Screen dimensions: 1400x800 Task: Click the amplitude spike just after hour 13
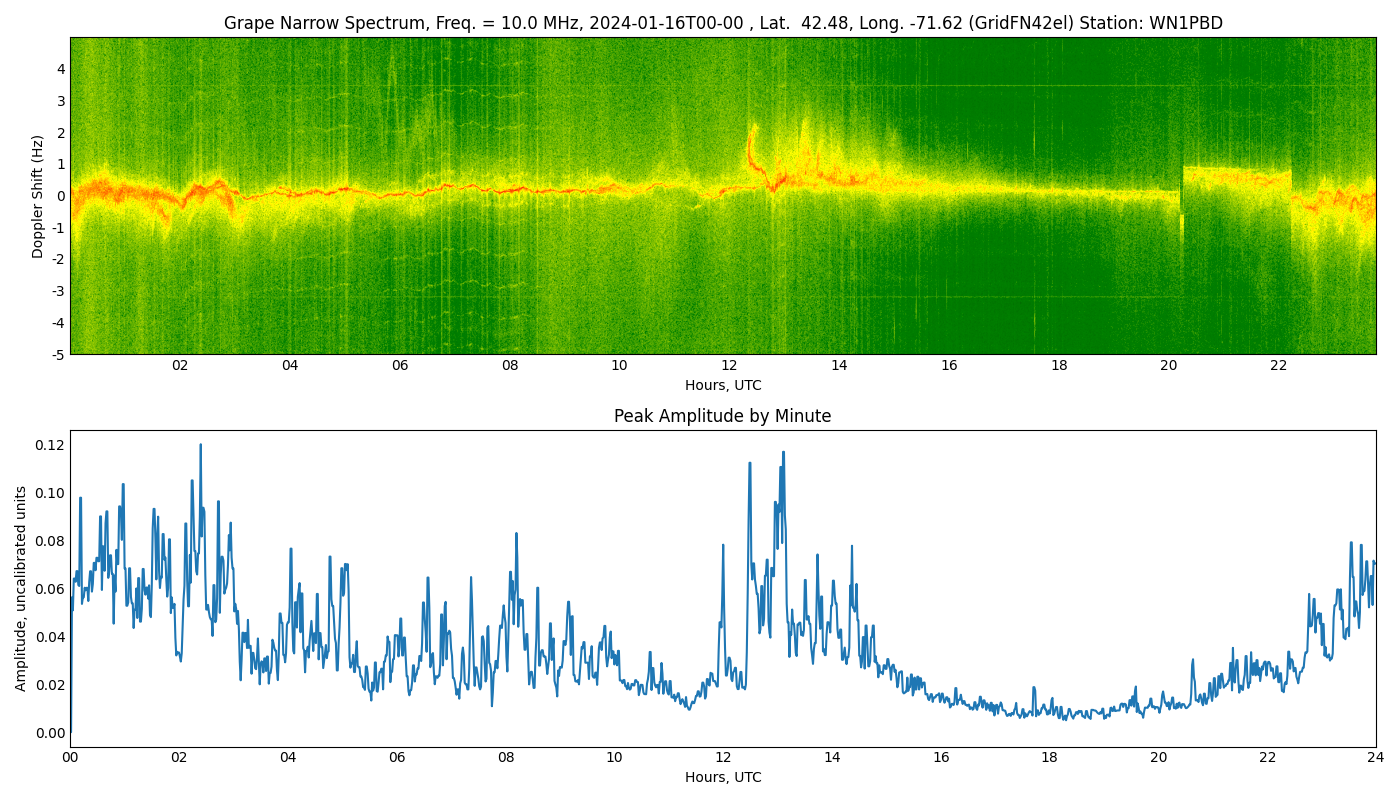[x=783, y=453]
